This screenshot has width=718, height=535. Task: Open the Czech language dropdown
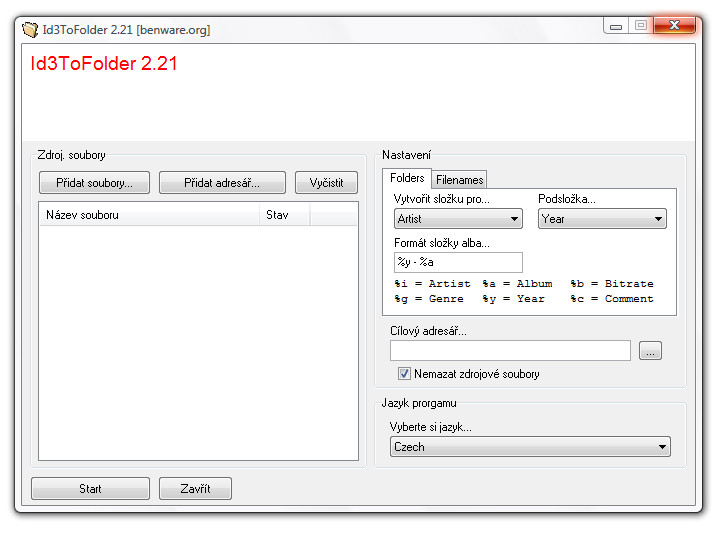pyautogui.click(x=530, y=447)
